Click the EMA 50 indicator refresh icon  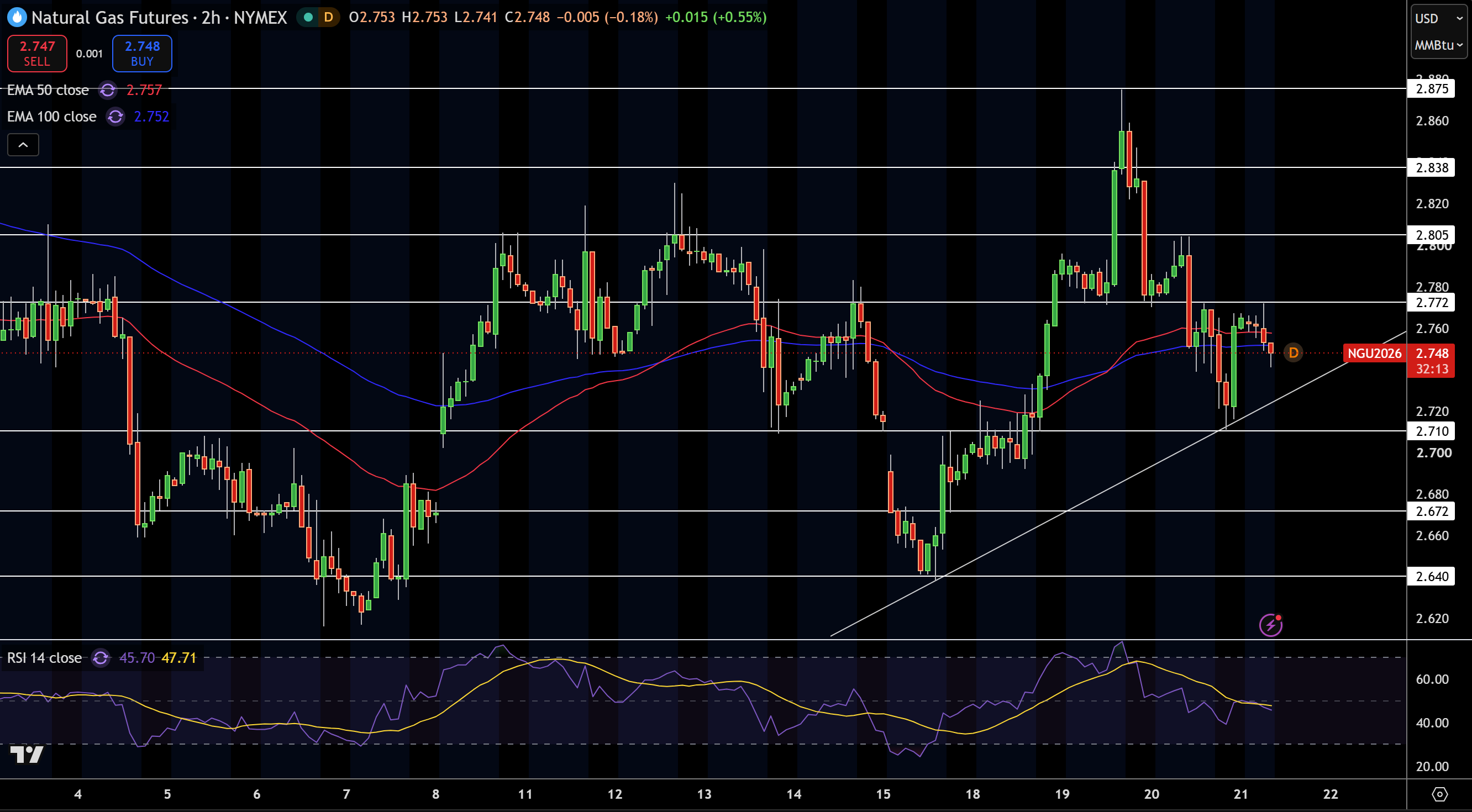107,89
